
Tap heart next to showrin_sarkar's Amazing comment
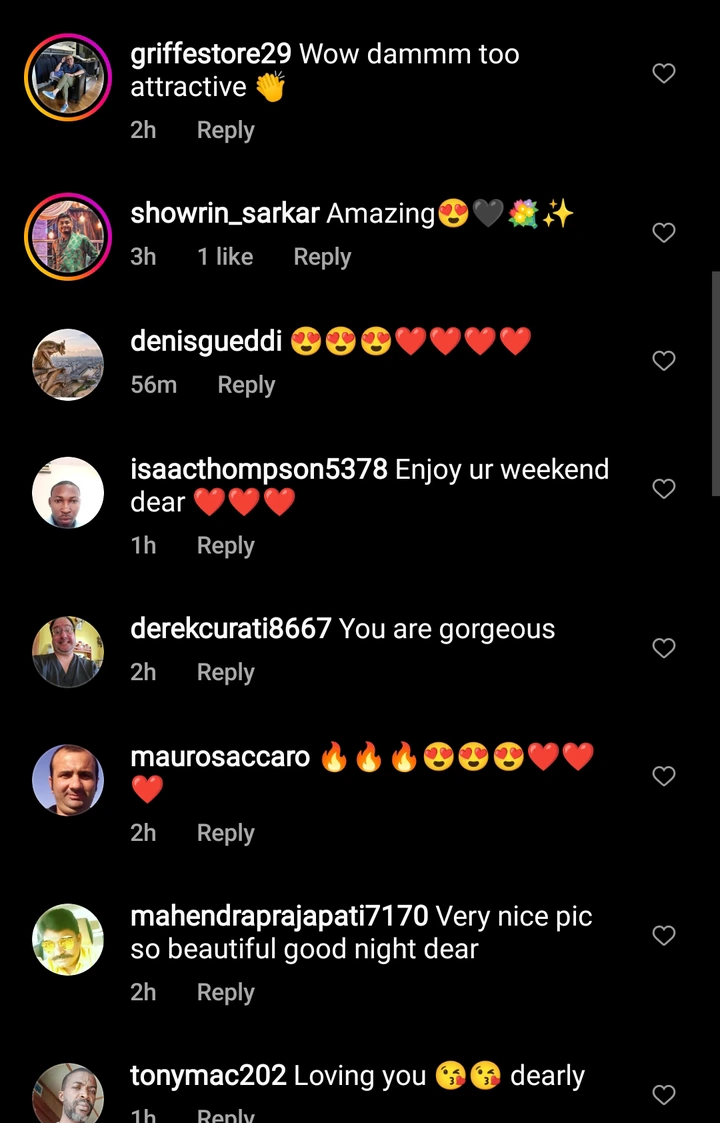(664, 233)
